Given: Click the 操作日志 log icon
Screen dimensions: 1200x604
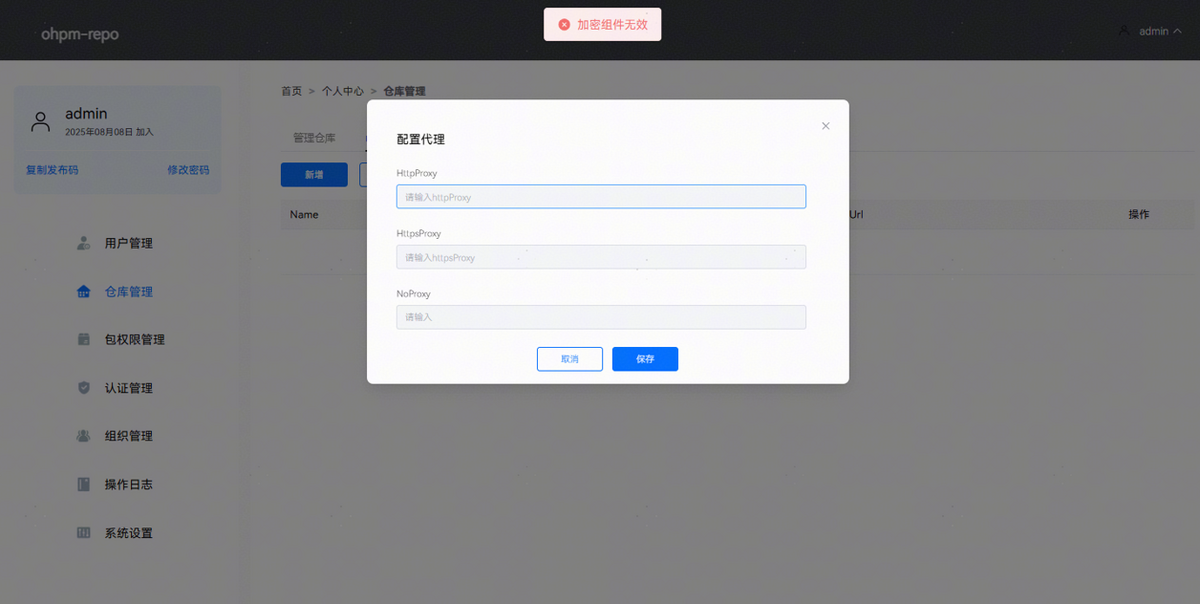Looking at the screenshot, I should [84, 484].
